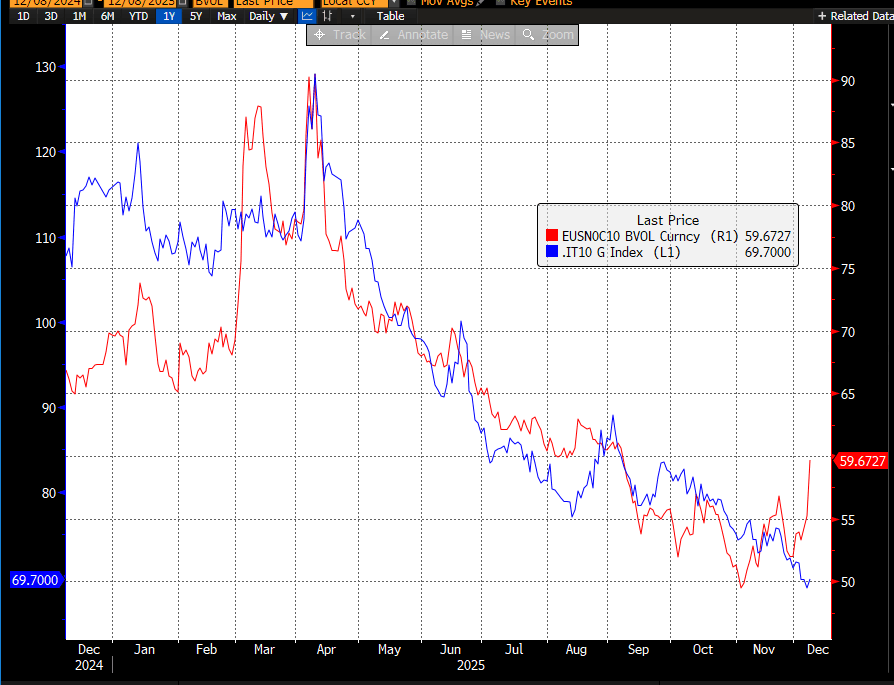894x685 pixels.
Task: Click the blue 69.7000 left axis price label
Action: point(33,580)
